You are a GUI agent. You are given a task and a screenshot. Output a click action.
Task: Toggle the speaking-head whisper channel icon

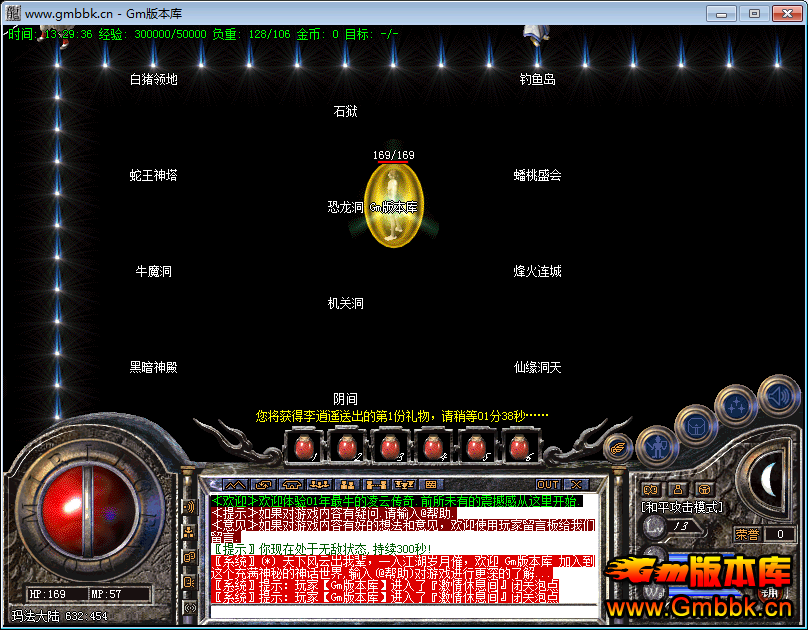tap(189, 583)
